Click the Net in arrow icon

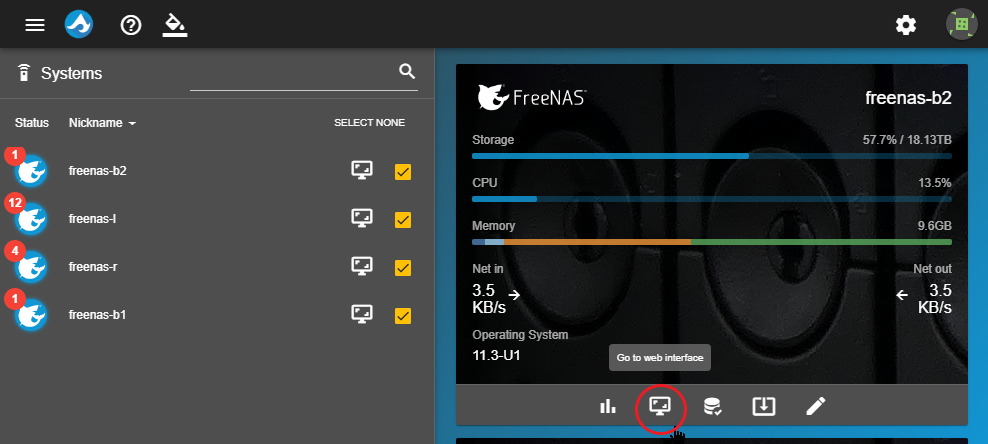pos(514,294)
